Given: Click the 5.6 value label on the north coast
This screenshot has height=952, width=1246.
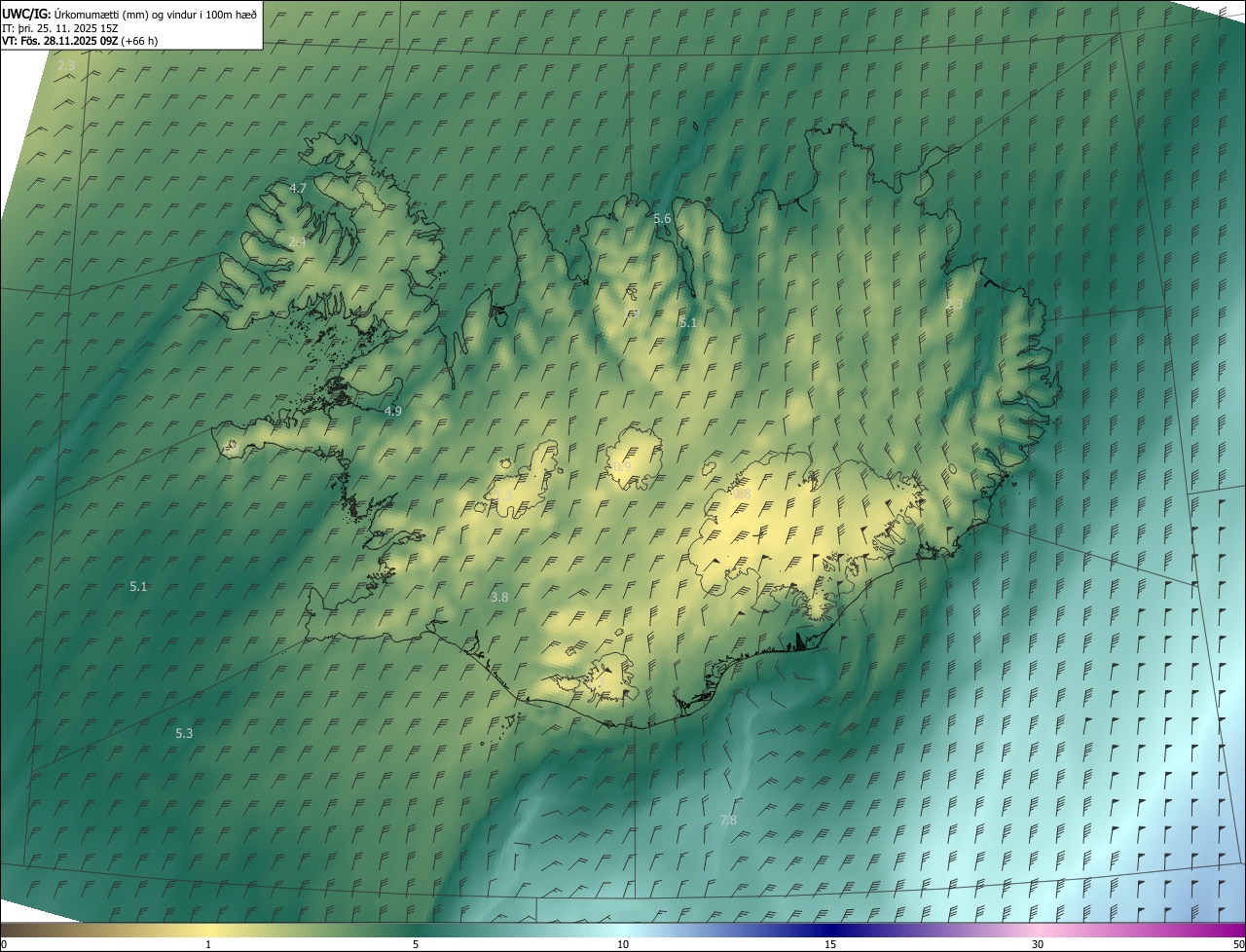Looking at the screenshot, I should click(x=662, y=219).
